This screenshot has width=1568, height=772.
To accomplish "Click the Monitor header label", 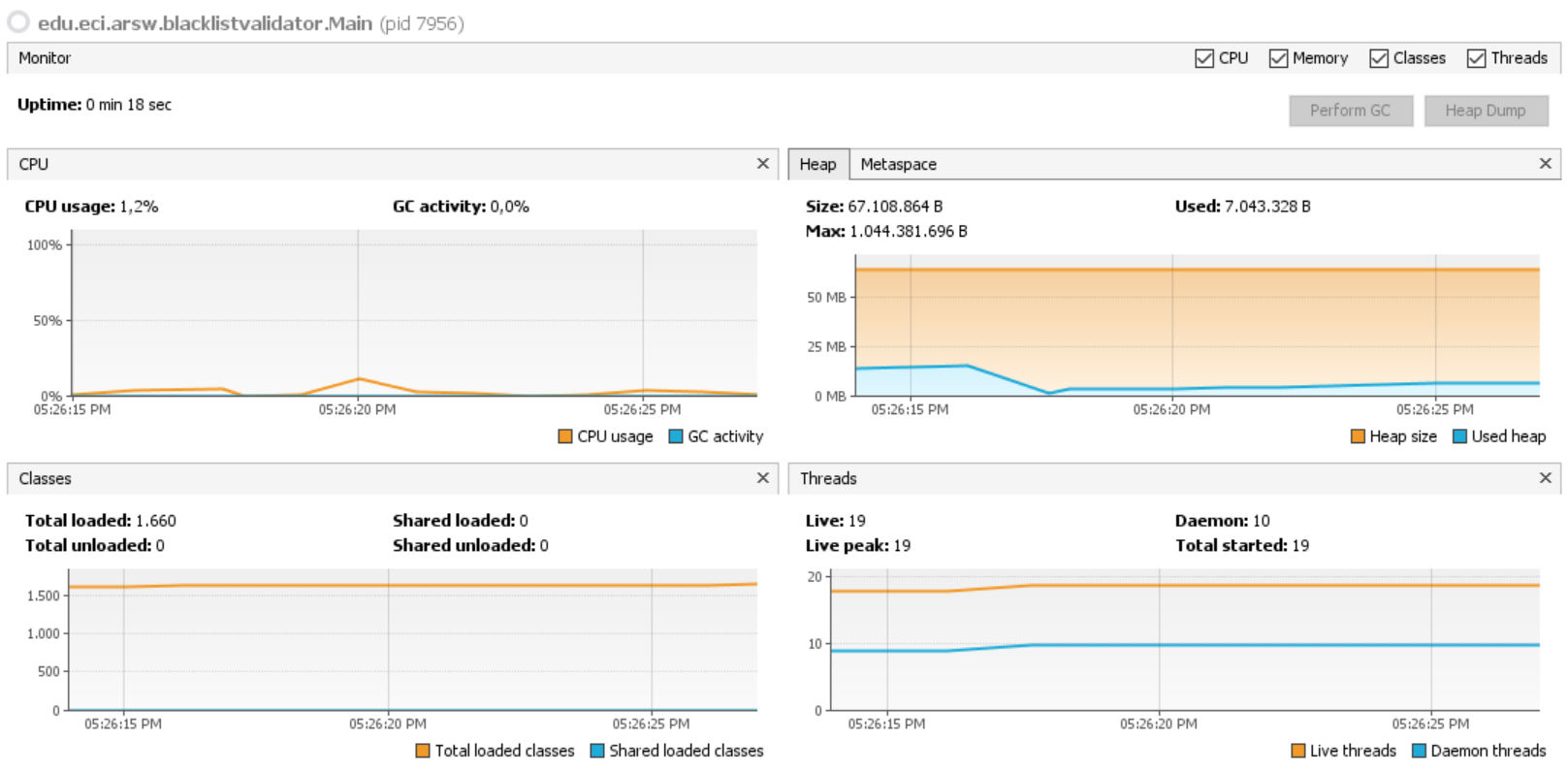I will pos(45,58).
